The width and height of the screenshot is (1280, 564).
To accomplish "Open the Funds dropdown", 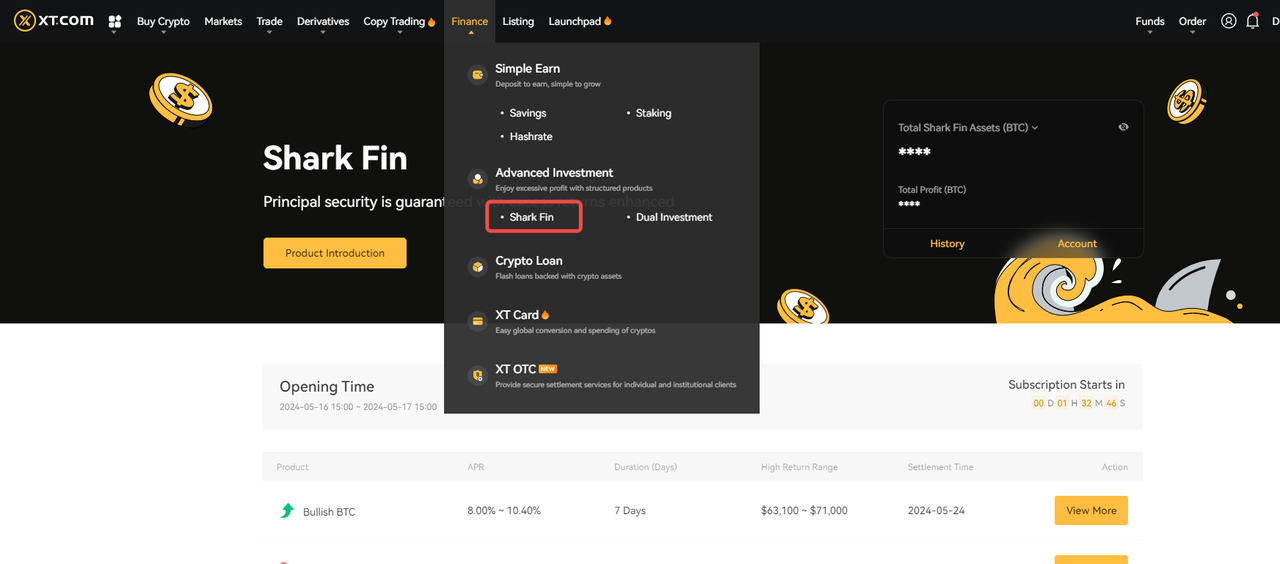I will pyautogui.click(x=1150, y=21).
